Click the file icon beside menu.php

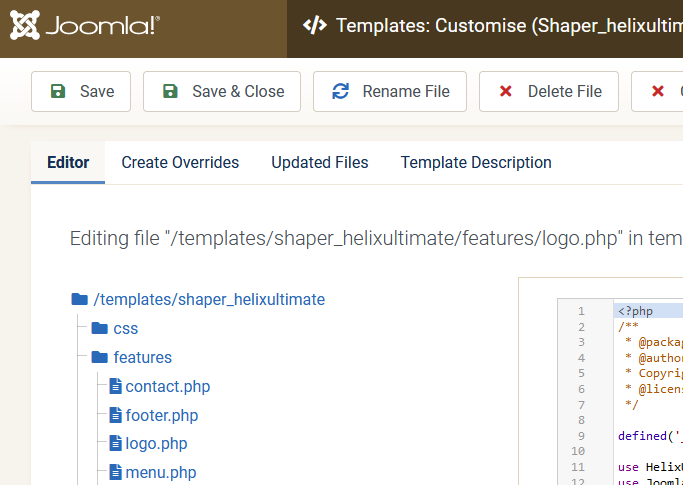(x=115, y=472)
